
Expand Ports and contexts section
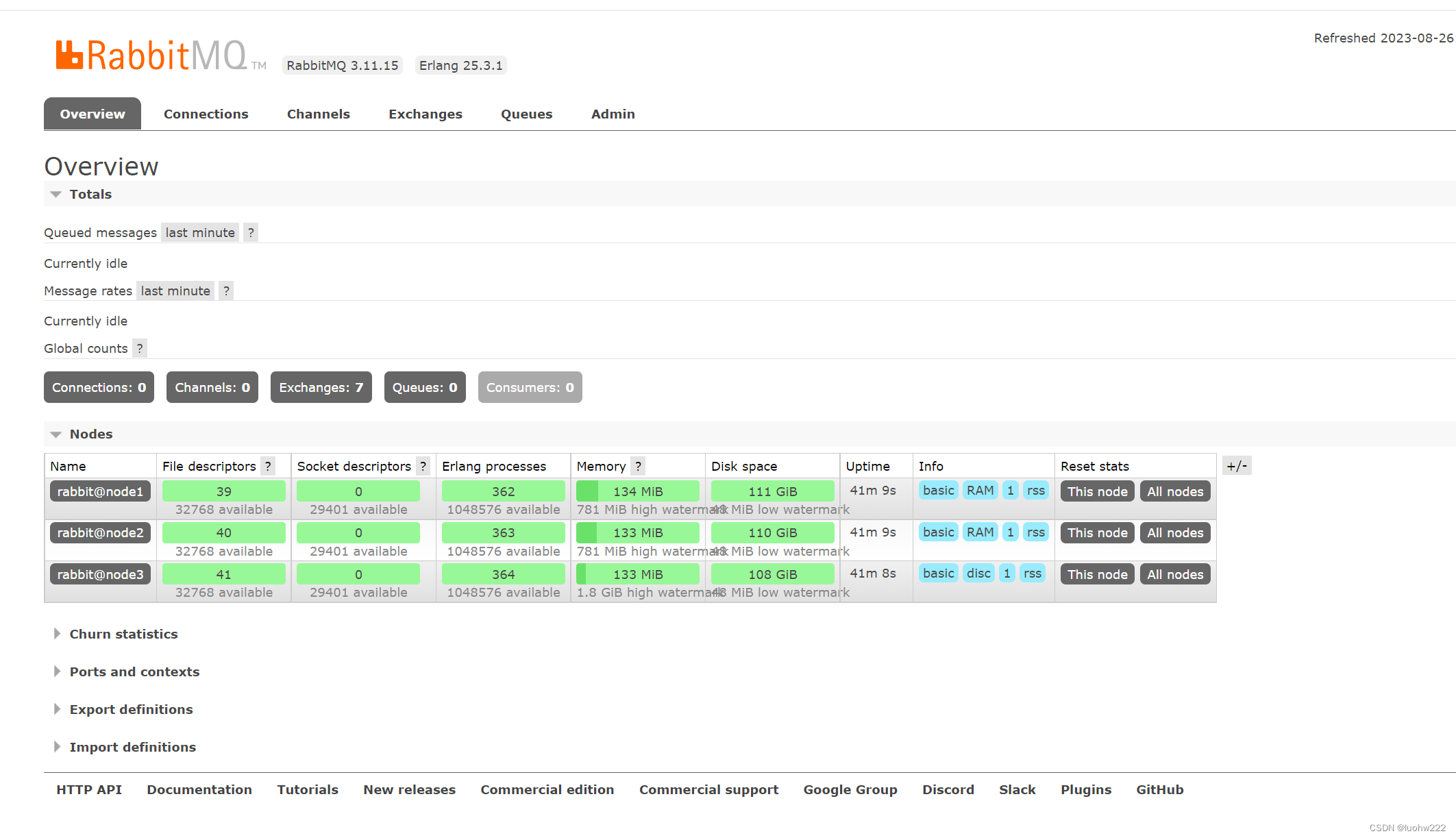pyautogui.click(x=134, y=672)
